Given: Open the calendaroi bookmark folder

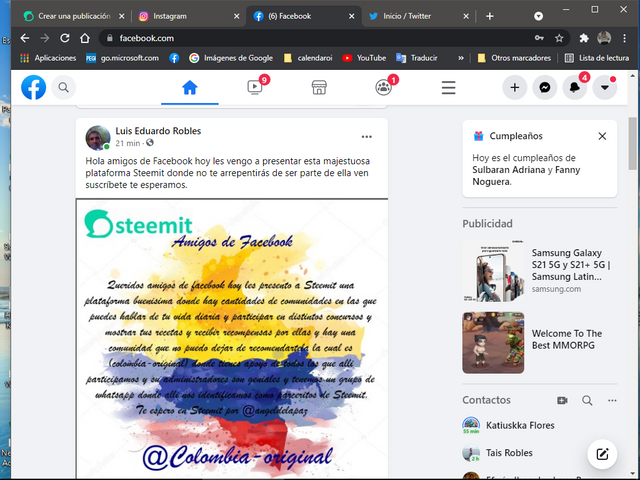Looking at the screenshot, I should (x=308, y=58).
